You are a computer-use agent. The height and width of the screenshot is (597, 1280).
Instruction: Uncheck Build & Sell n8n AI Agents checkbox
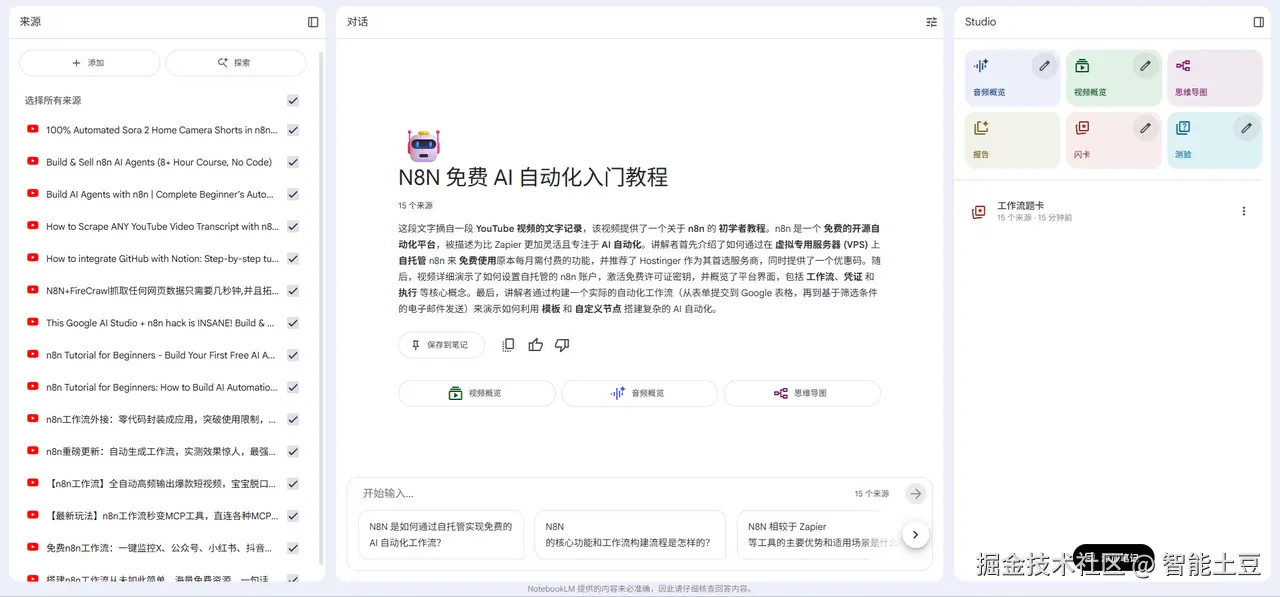(x=293, y=162)
